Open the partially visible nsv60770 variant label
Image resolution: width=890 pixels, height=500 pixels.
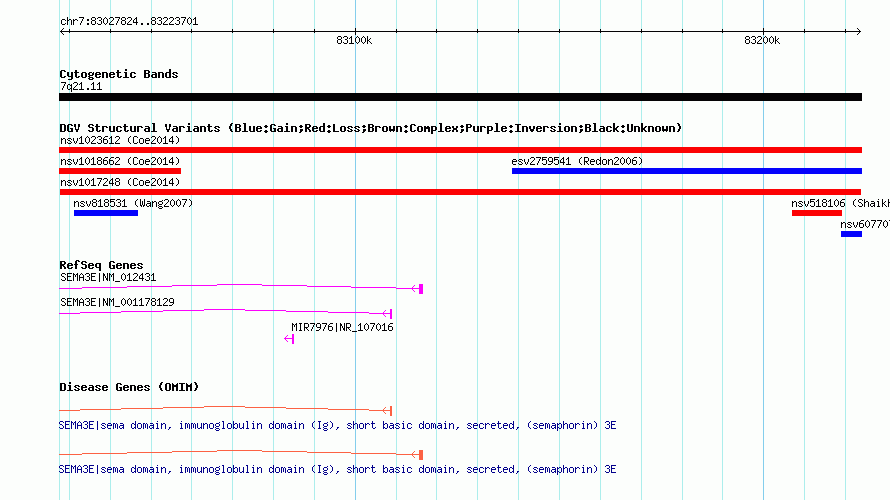tap(865, 224)
